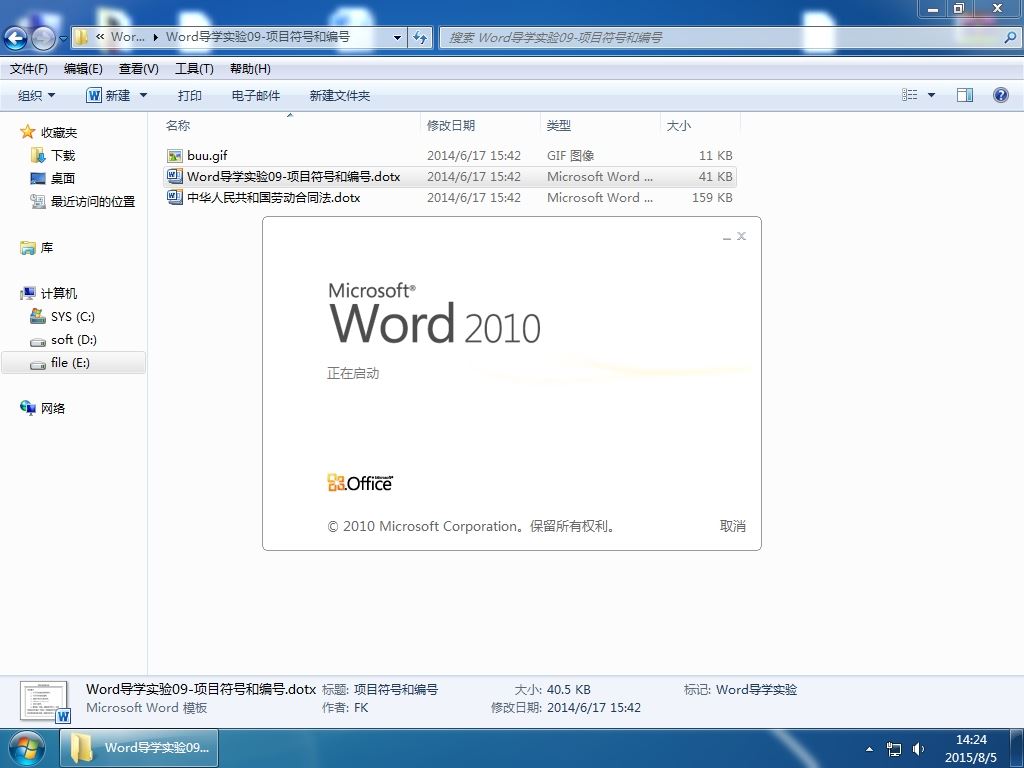
Task: Select Word导学实验09-项目符号和编号.dotx file name
Action: tap(293, 176)
